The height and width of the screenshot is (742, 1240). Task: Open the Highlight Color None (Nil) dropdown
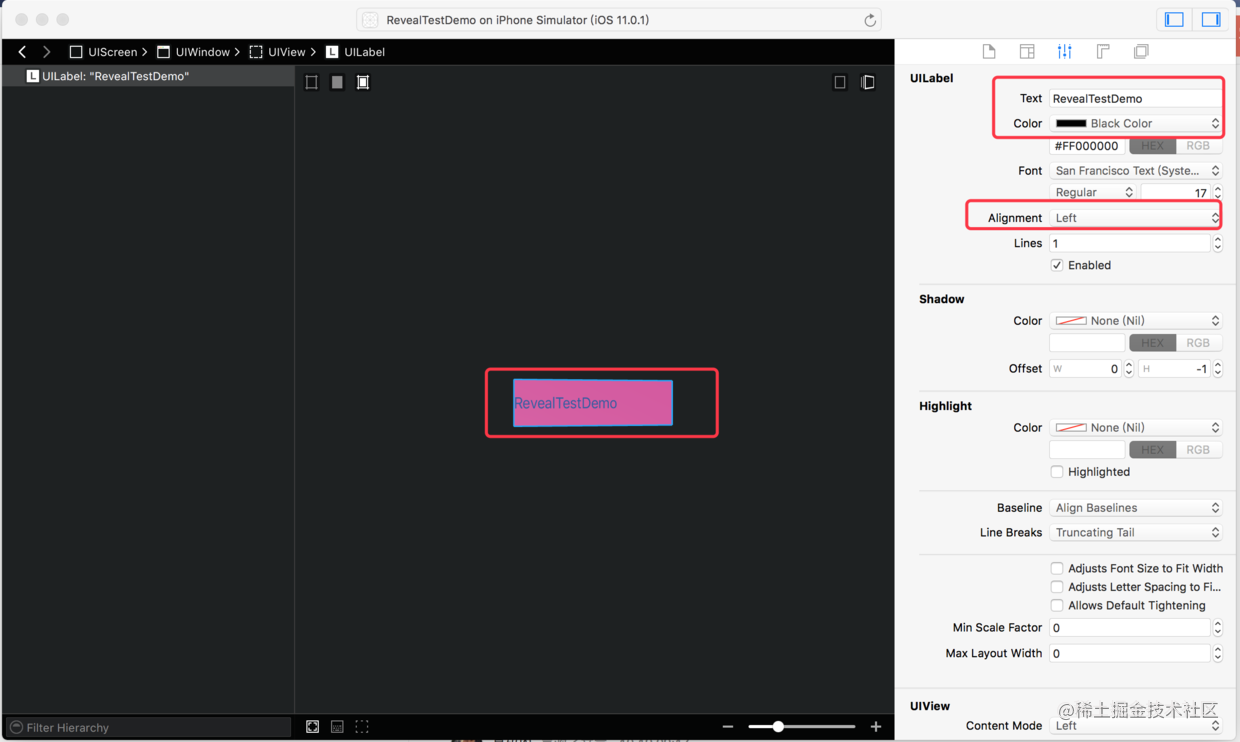point(1135,428)
